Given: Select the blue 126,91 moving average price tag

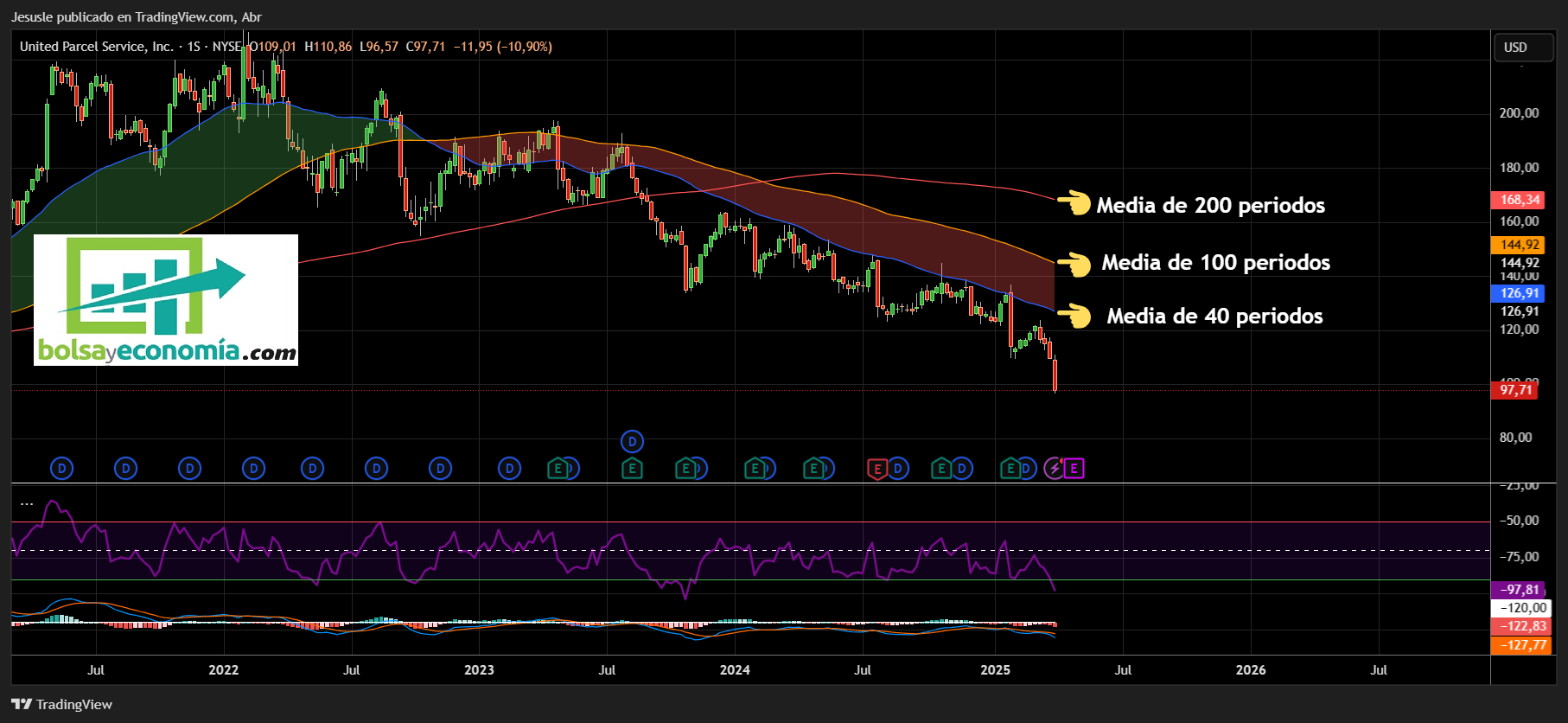Looking at the screenshot, I should pyautogui.click(x=1520, y=293).
